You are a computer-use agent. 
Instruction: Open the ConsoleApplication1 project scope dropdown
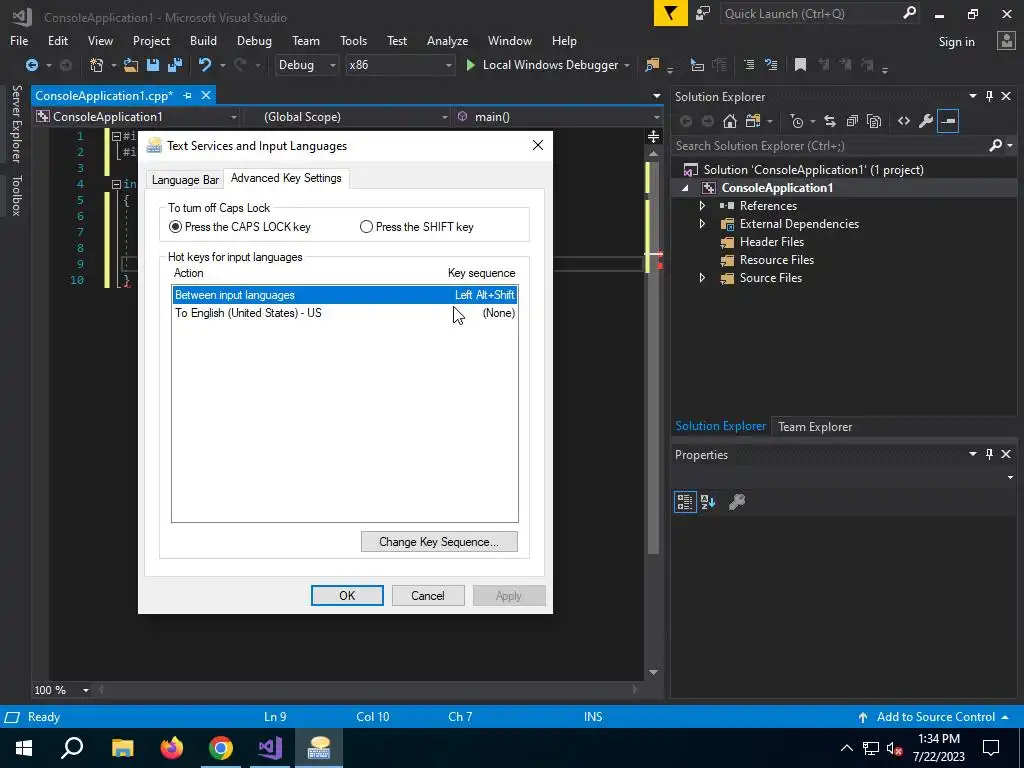(137, 117)
